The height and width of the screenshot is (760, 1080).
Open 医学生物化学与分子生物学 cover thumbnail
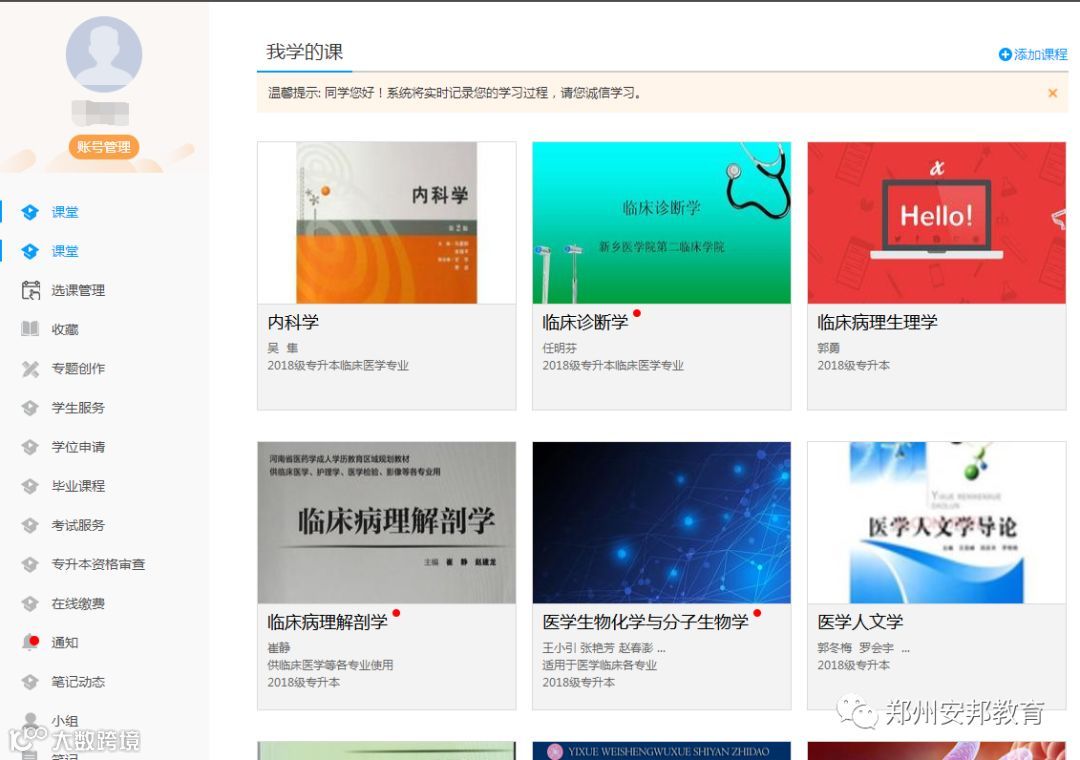(661, 523)
